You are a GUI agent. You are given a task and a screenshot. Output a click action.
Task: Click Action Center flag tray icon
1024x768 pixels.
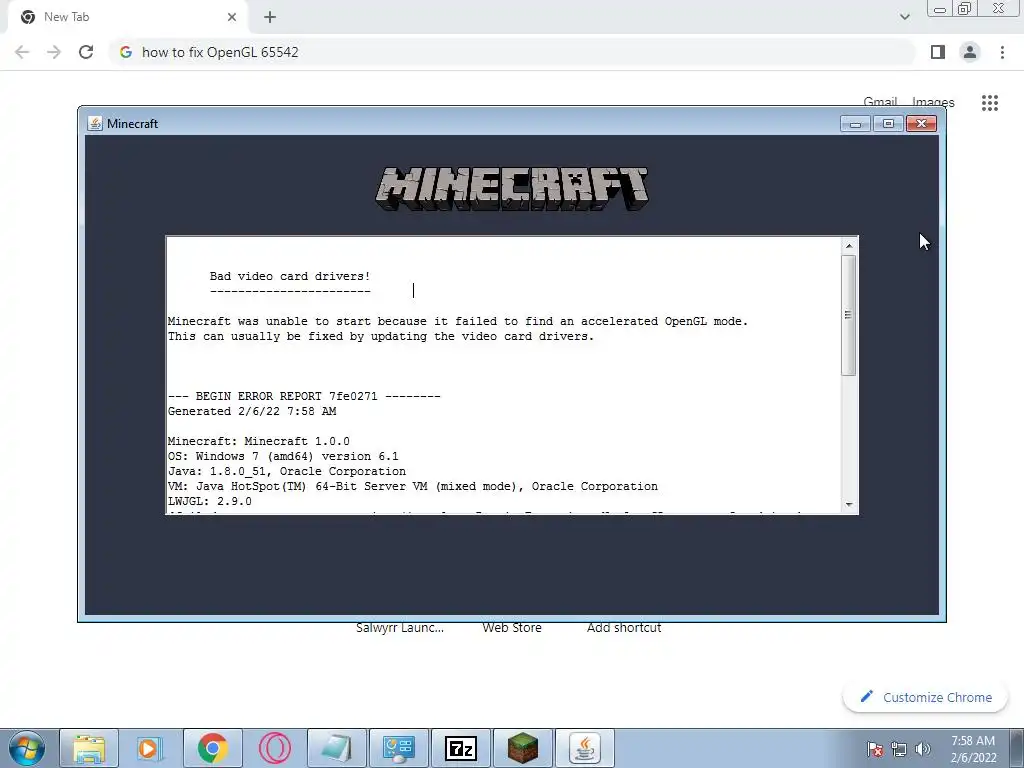point(875,749)
